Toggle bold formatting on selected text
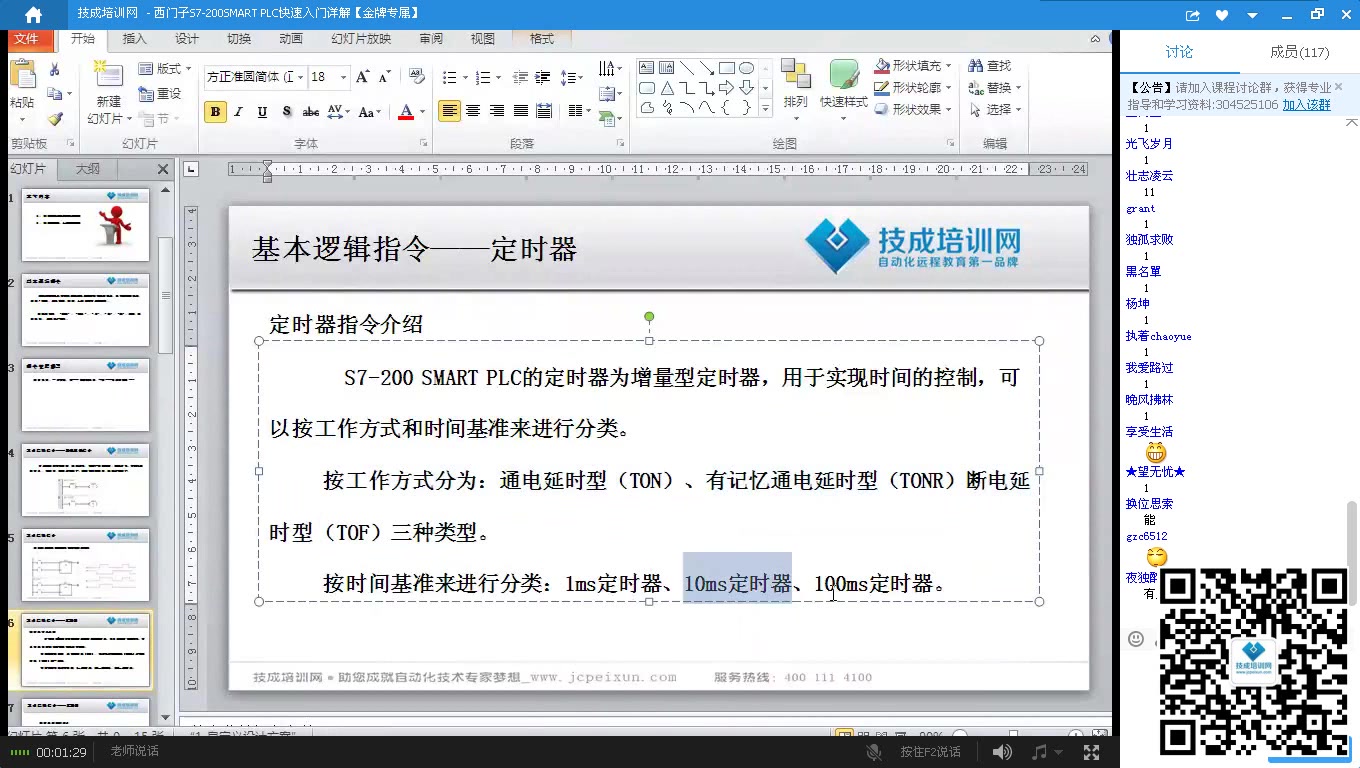The height and width of the screenshot is (768, 1360). click(x=215, y=112)
